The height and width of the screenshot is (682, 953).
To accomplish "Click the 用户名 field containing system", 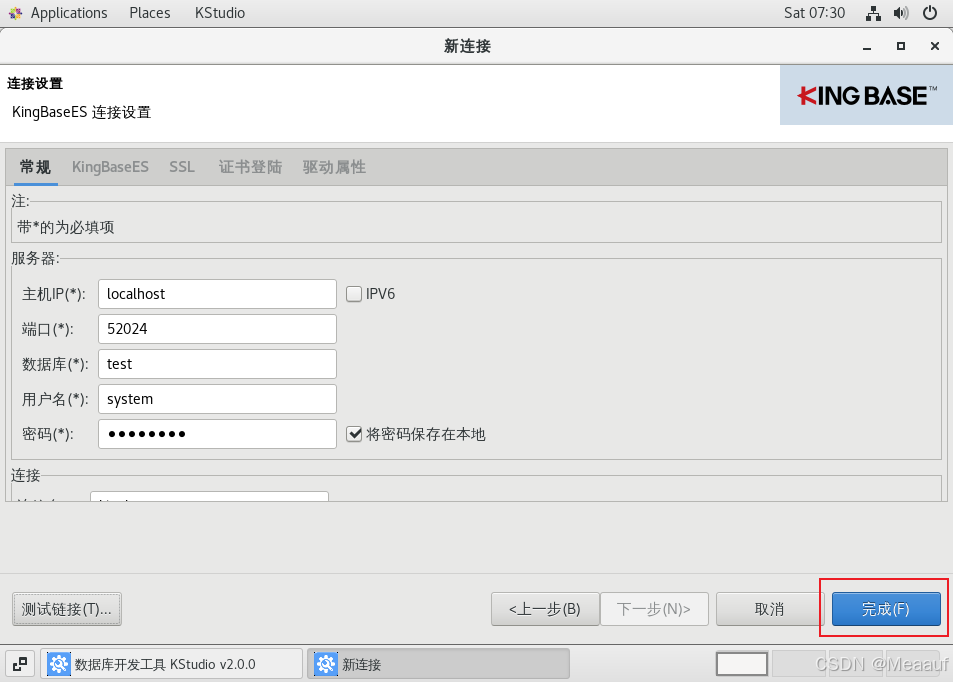I will click(x=217, y=399).
